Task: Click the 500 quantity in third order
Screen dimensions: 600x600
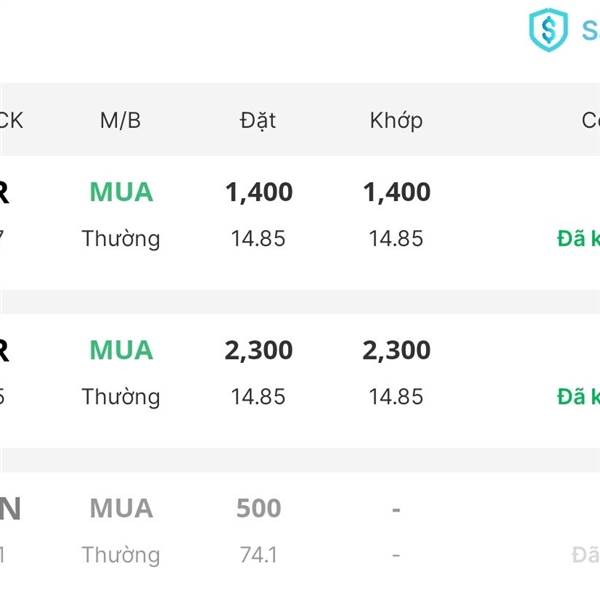Action: point(258,508)
